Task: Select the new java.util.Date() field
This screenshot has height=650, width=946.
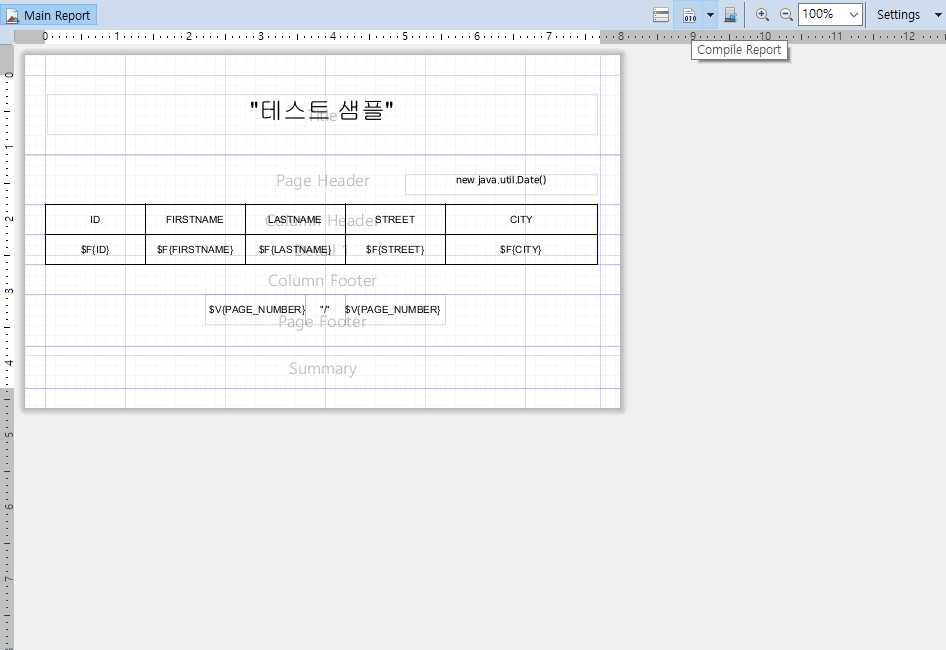Action: pyautogui.click(x=501, y=184)
